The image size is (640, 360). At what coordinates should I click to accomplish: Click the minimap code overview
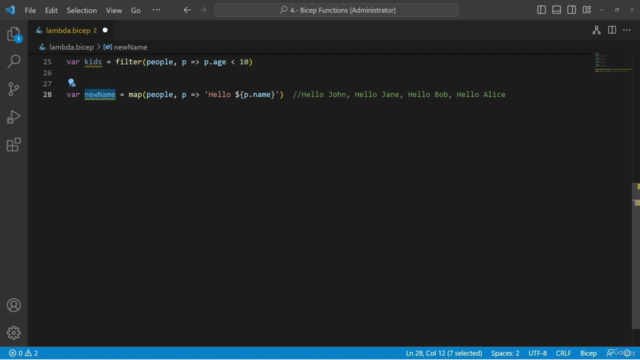click(x=612, y=62)
